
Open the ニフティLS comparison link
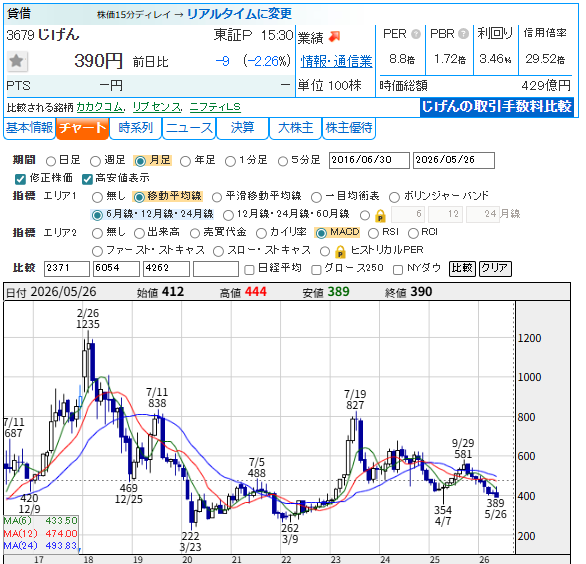(x=215, y=107)
